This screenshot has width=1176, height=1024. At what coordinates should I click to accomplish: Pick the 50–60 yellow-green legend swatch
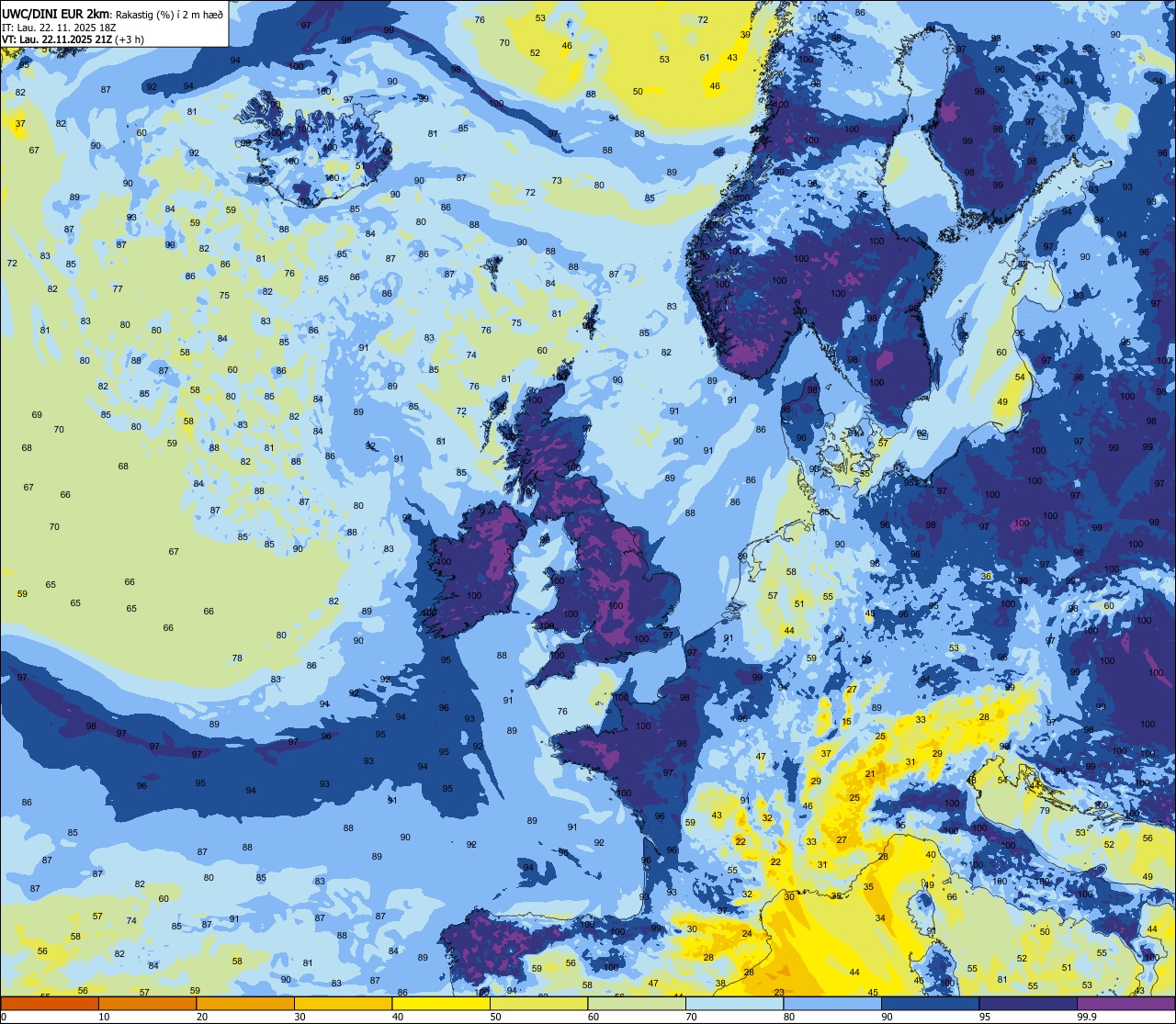(x=538, y=1004)
